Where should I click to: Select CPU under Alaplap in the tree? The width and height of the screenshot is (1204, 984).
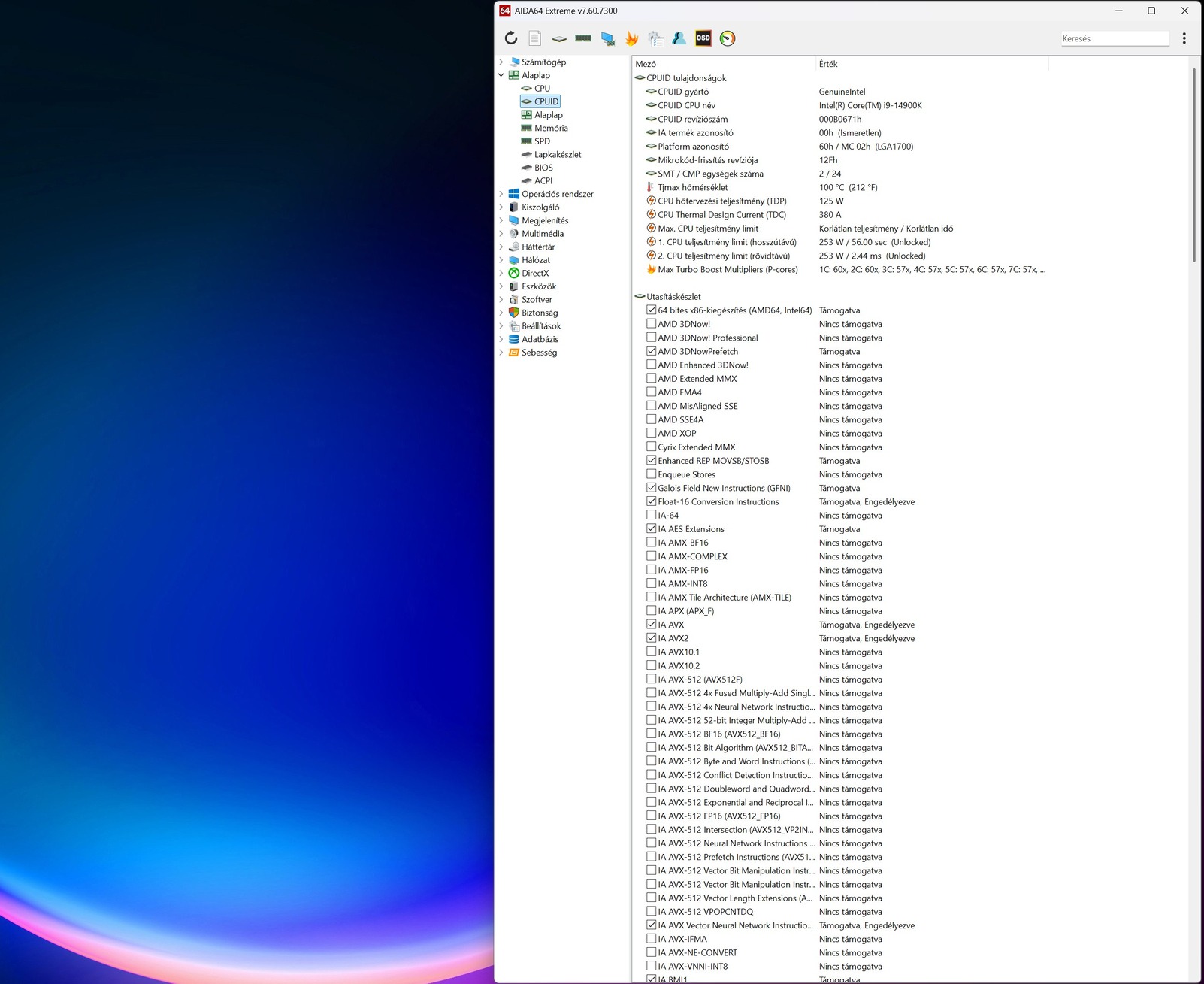coord(542,89)
